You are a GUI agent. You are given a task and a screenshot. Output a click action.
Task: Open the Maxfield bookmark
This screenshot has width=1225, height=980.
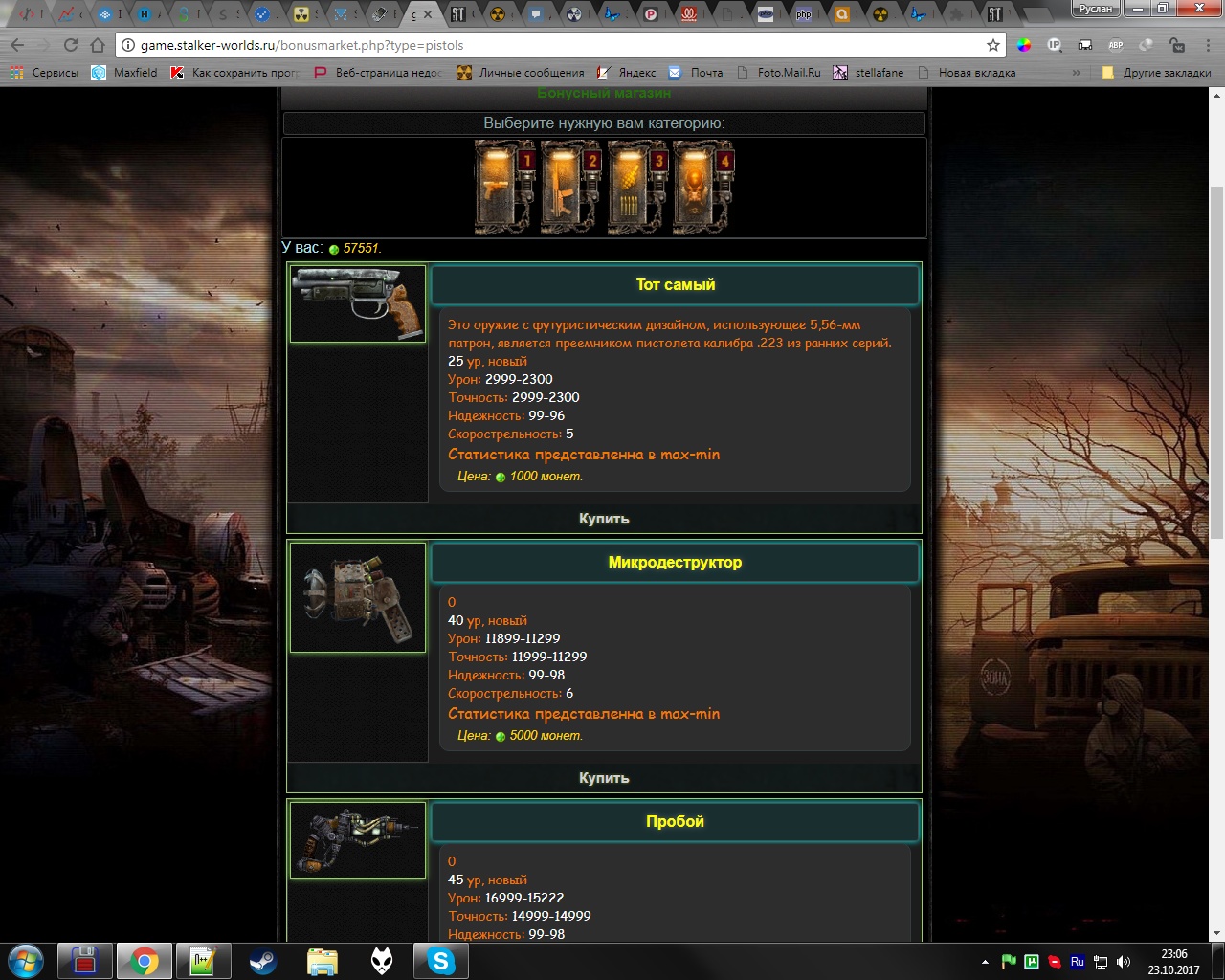tap(124, 73)
